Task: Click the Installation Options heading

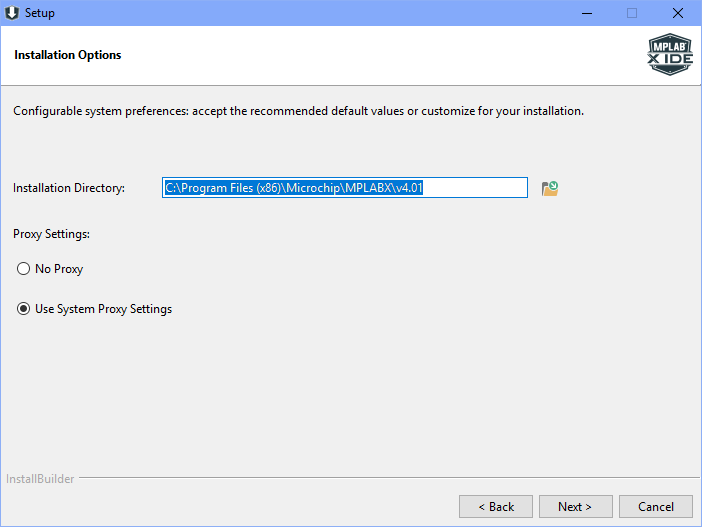Action: 68,55
